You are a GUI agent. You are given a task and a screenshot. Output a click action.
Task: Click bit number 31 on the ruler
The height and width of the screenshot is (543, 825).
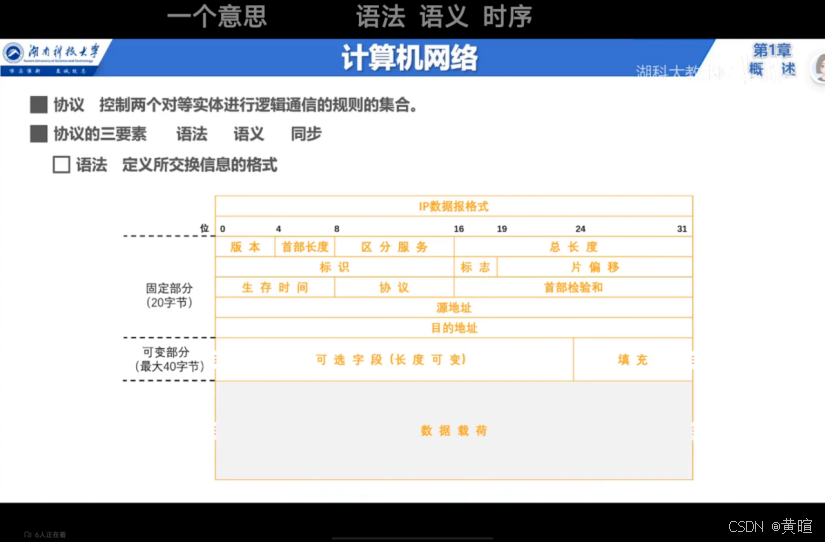(x=682, y=229)
